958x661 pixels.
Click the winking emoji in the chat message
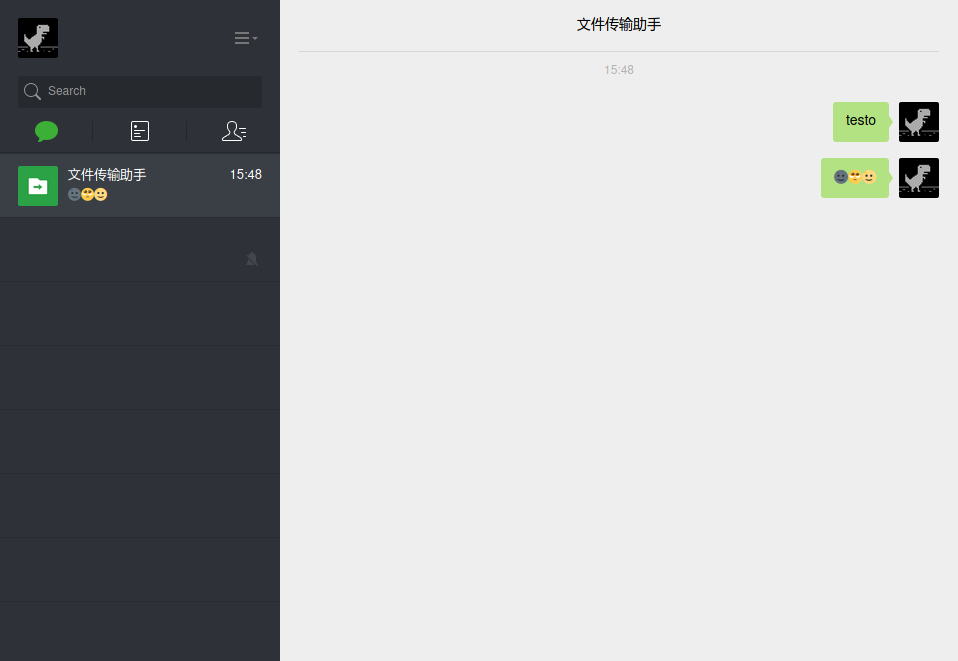tap(854, 177)
